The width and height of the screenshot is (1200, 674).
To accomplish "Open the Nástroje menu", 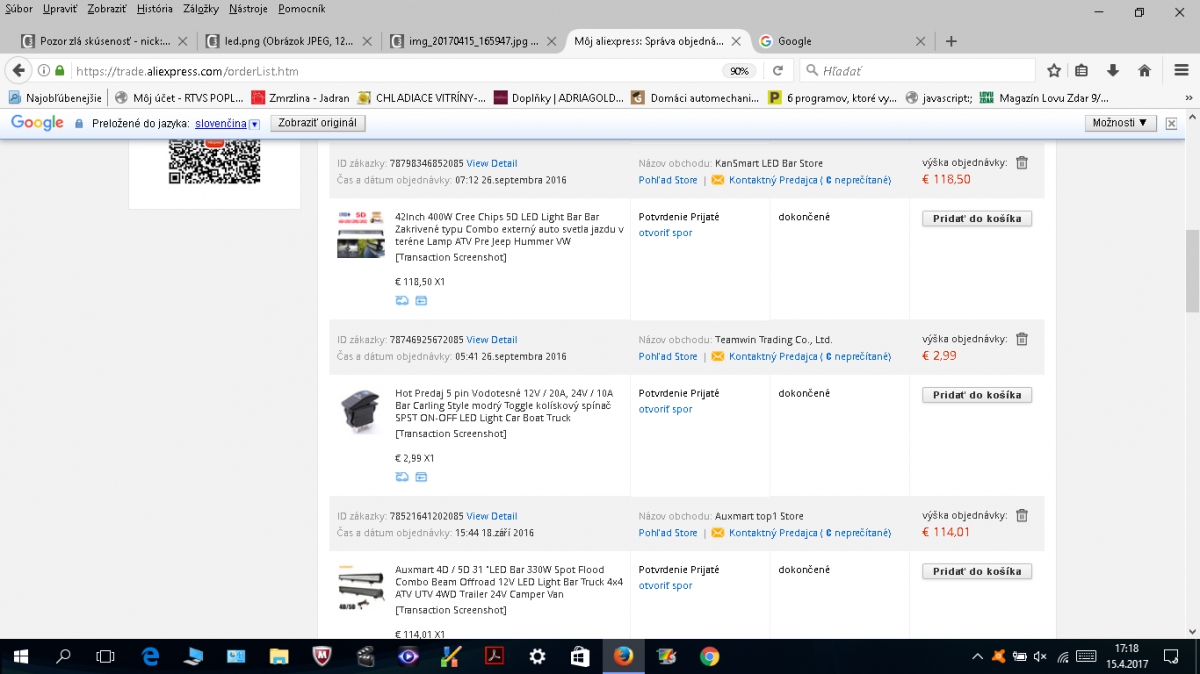I will (x=248, y=9).
